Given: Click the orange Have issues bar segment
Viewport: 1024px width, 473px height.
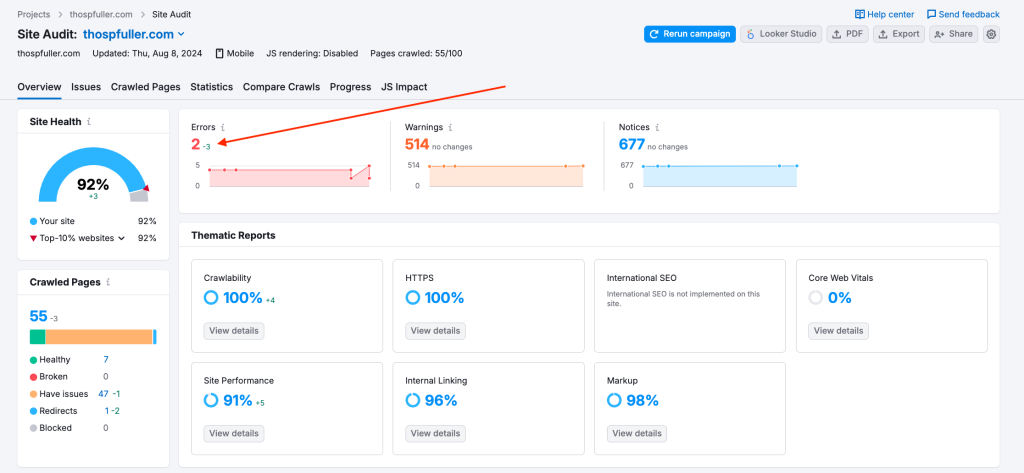Looking at the screenshot, I should pyautogui.click(x=99, y=337).
